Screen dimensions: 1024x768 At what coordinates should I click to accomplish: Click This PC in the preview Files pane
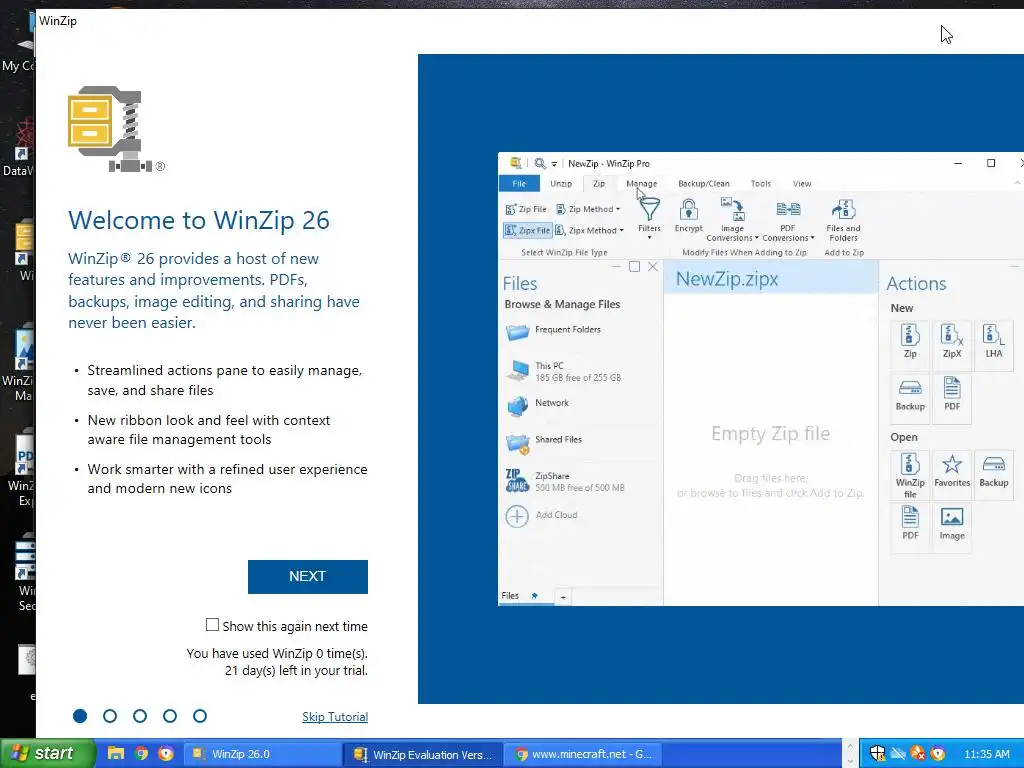coord(564,371)
